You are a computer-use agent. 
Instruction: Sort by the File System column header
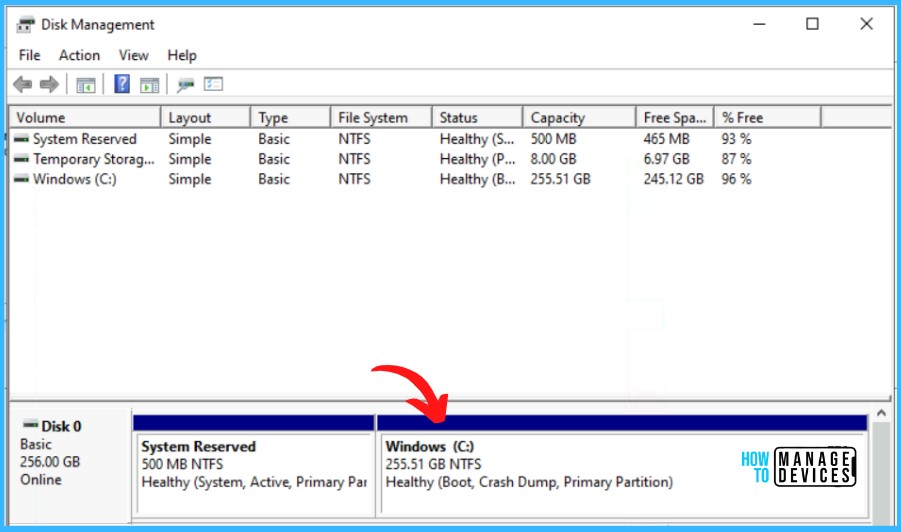pyautogui.click(x=381, y=117)
